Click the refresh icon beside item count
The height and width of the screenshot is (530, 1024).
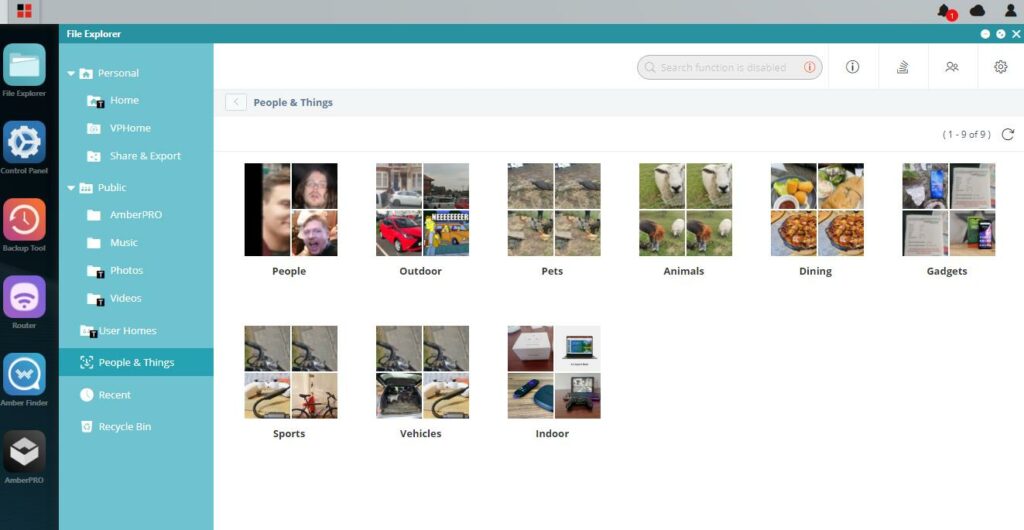(1007, 134)
